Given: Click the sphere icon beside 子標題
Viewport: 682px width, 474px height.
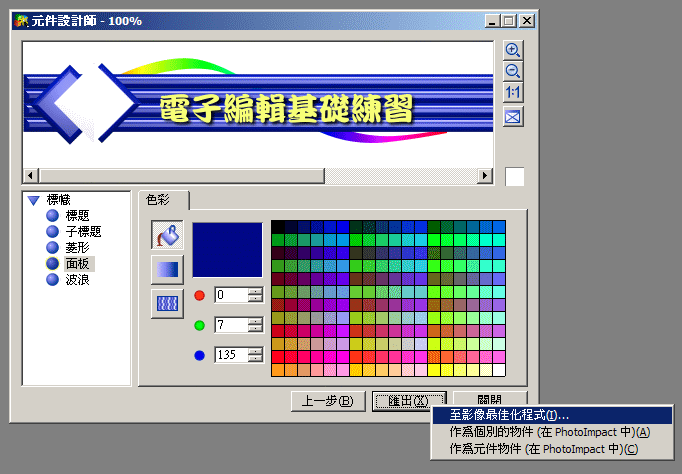Looking at the screenshot, I should point(53,231).
